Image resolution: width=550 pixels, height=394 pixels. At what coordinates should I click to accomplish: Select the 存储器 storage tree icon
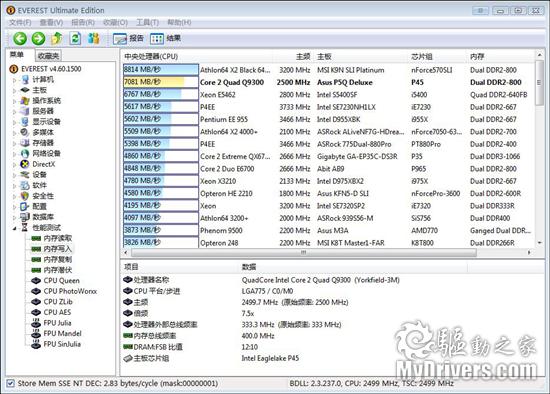(x=25, y=143)
